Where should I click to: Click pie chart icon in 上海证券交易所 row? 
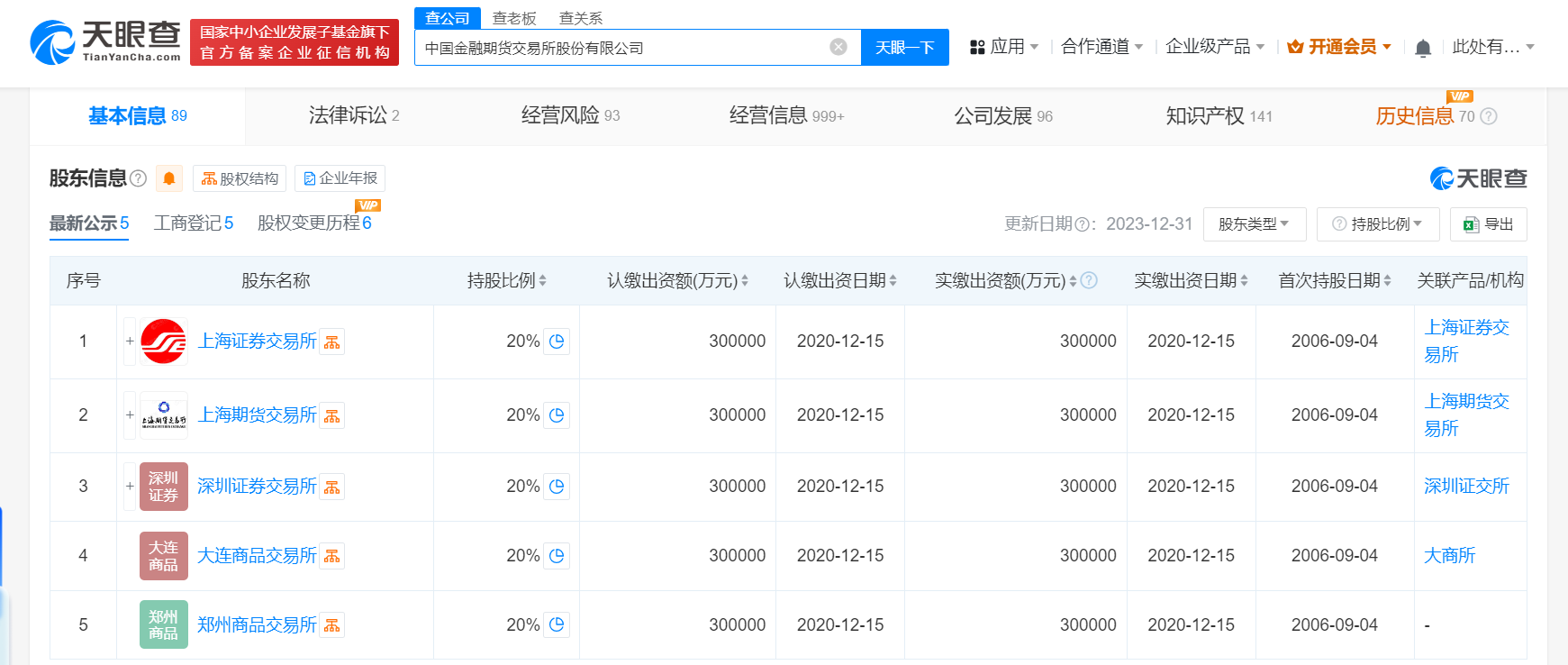point(557,342)
